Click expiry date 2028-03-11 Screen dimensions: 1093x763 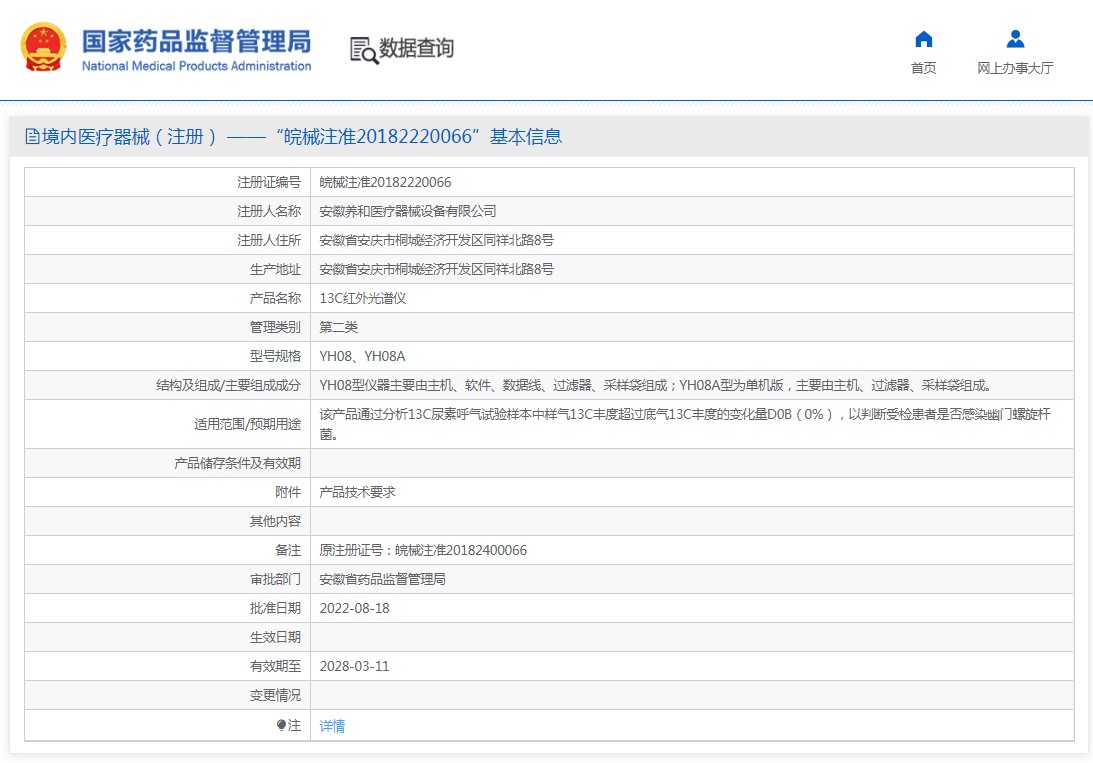coord(354,666)
